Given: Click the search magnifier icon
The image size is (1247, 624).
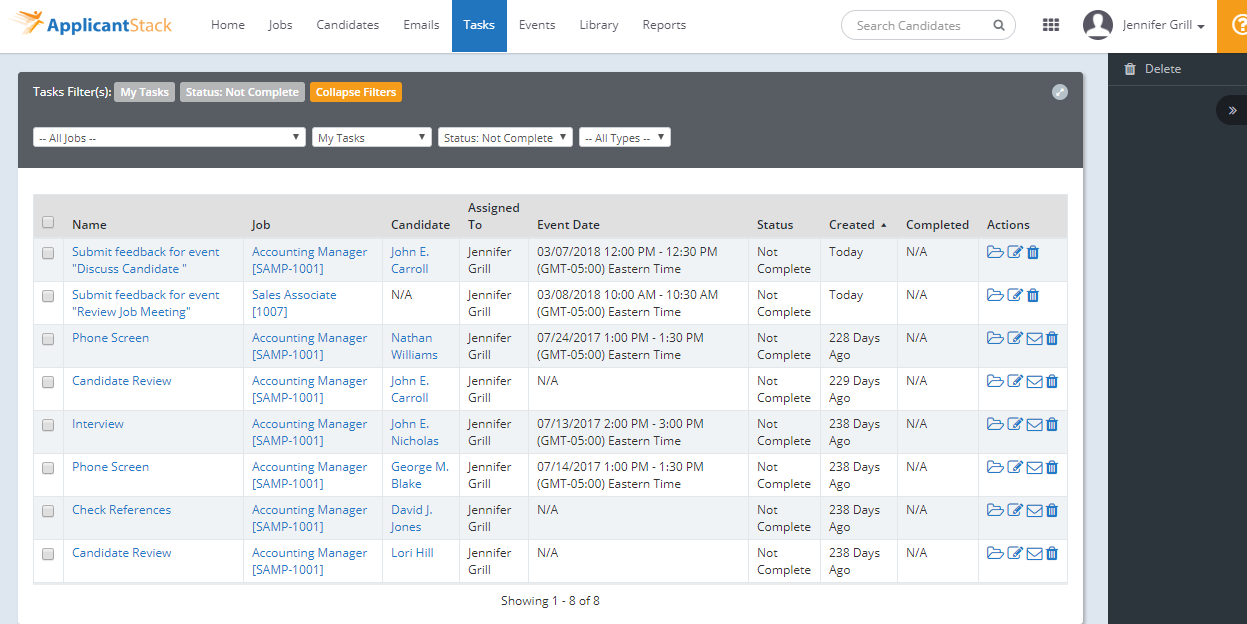Looking at the screenshot, I should tap(998, 26).
